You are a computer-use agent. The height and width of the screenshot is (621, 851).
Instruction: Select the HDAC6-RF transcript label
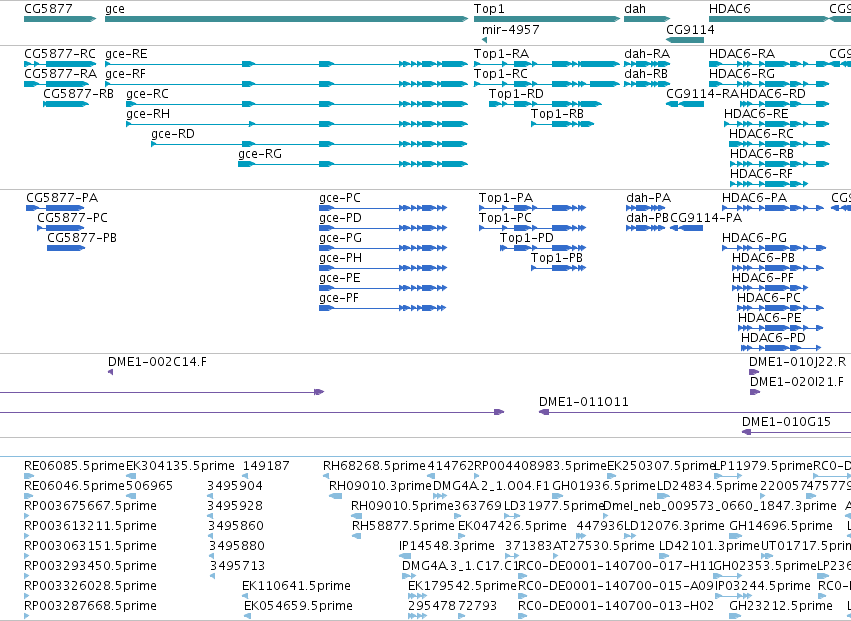point(761,174)
